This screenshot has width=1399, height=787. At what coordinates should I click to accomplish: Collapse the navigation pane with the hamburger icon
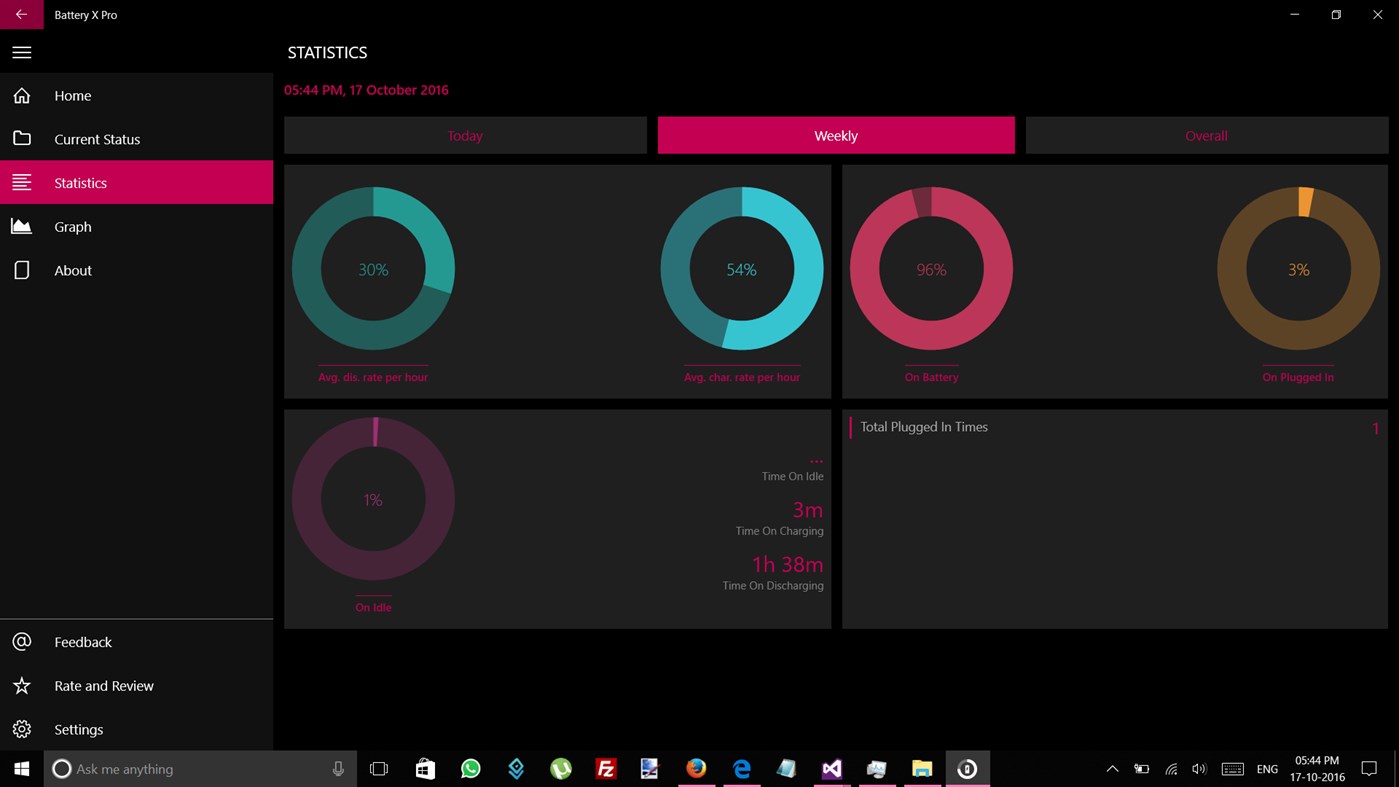[x=22, y=52]
